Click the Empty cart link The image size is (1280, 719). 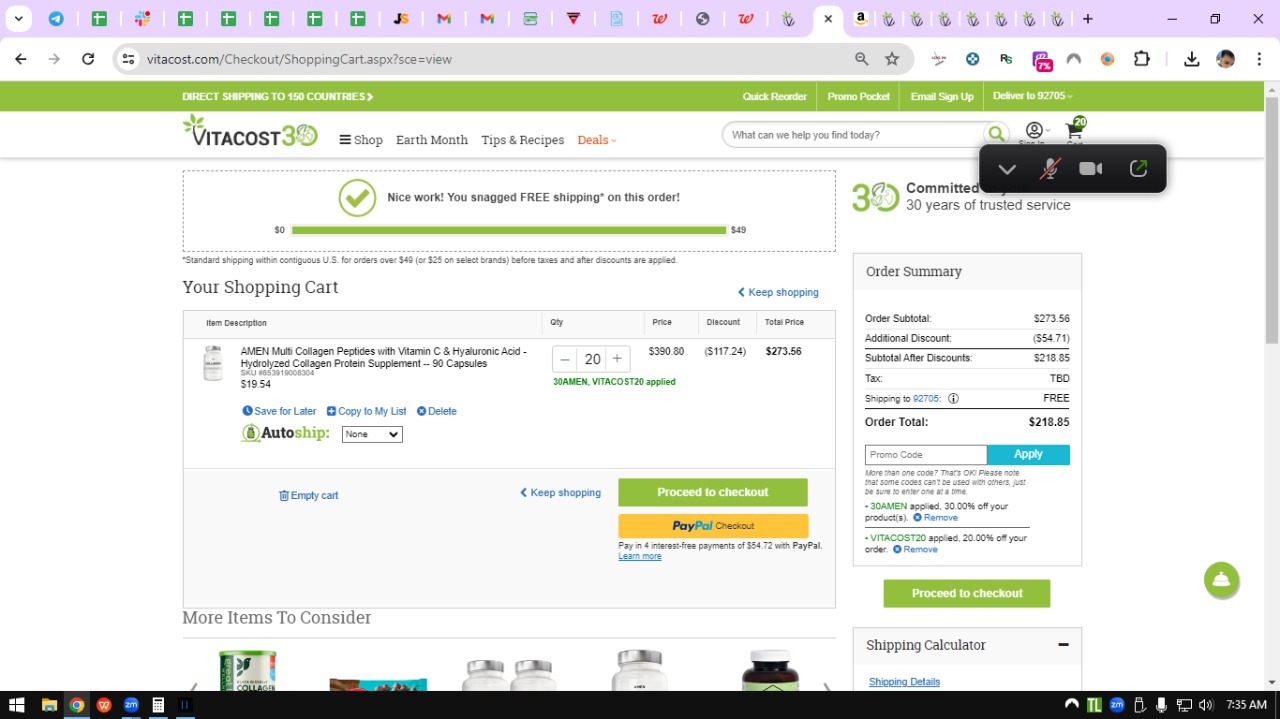tap(308, 495)
